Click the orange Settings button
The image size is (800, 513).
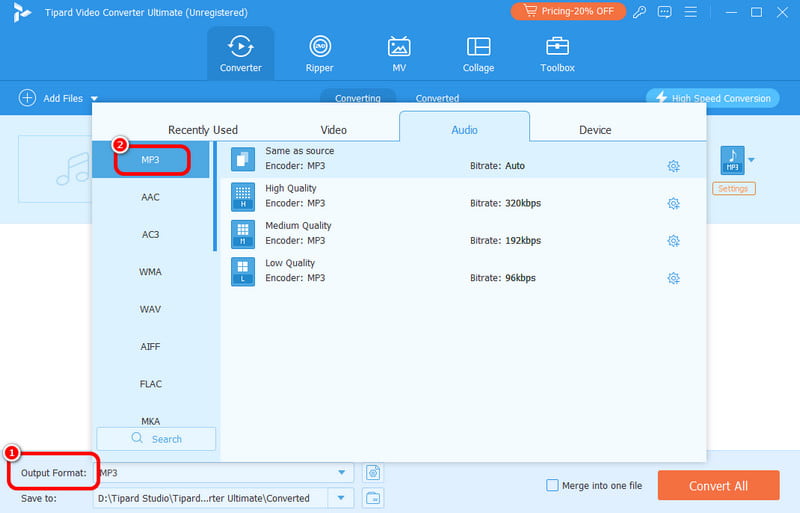[x=733, y=188]
